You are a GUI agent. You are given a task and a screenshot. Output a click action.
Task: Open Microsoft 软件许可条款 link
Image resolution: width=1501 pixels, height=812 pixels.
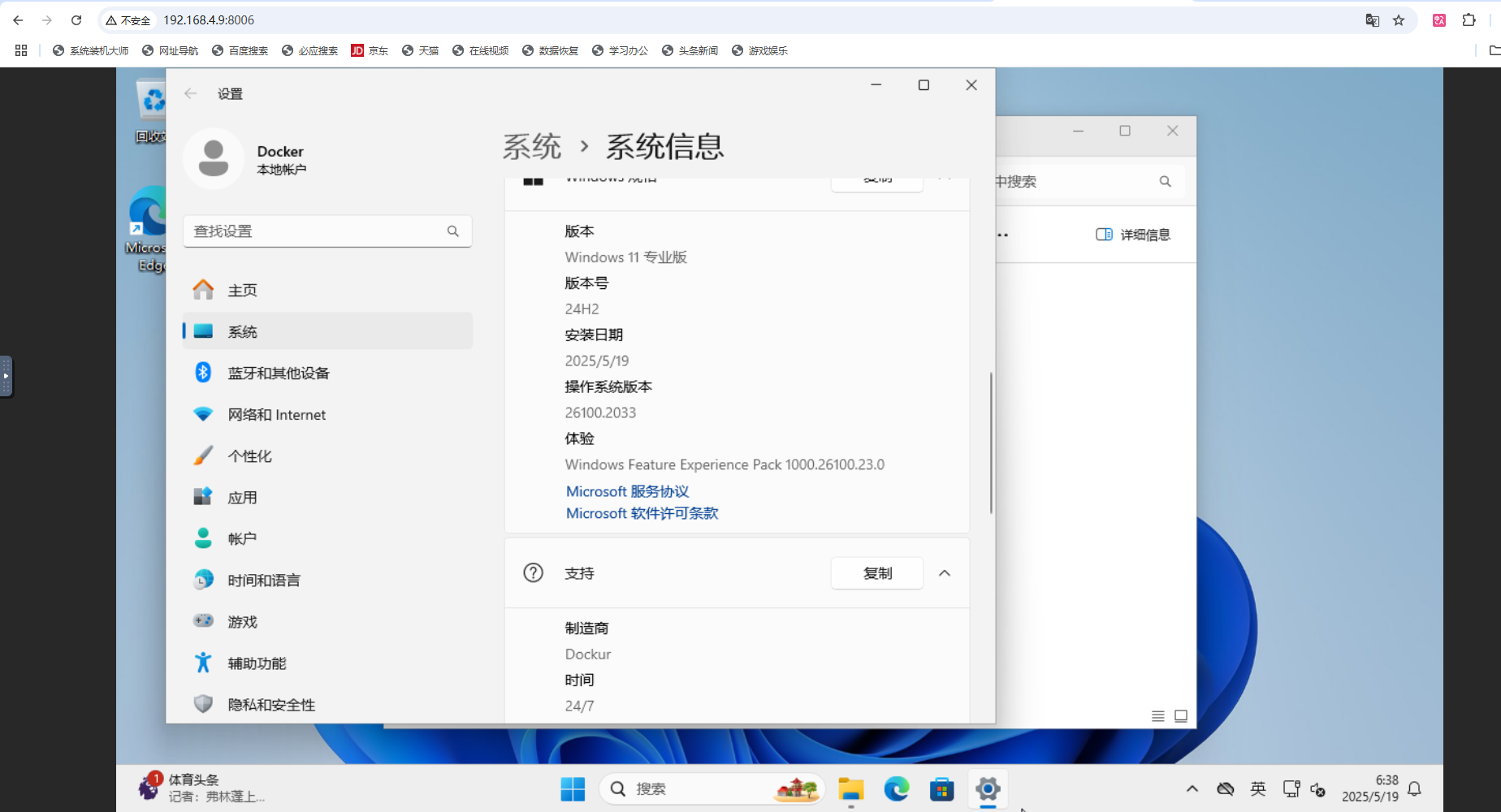[642, 513]
